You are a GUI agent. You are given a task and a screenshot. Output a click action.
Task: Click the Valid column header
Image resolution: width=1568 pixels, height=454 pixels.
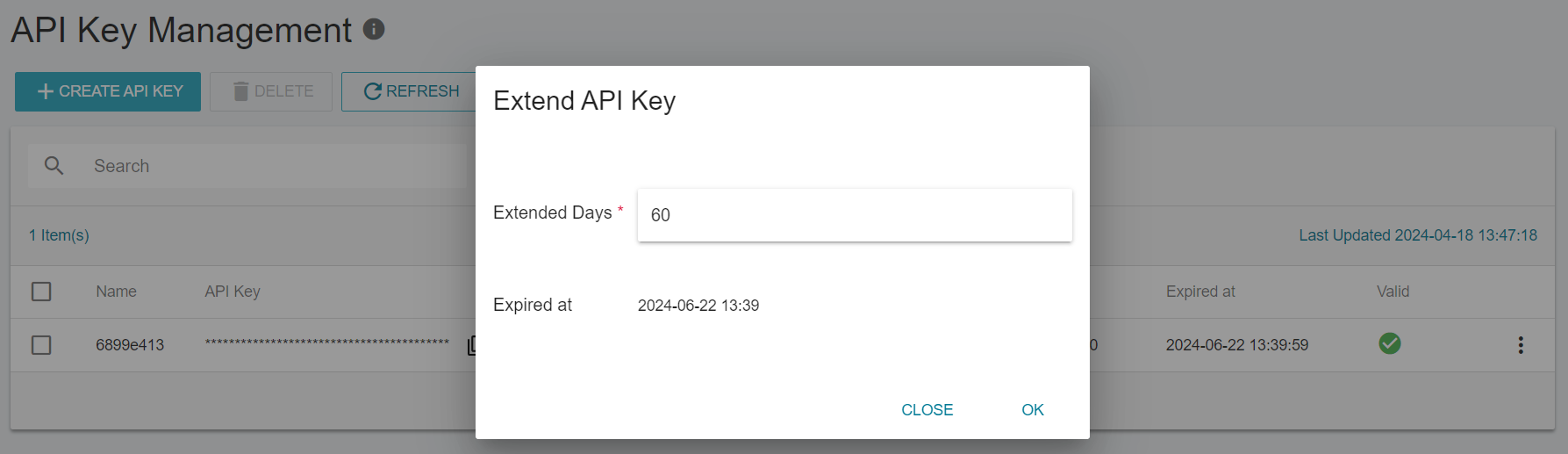click(1393, 292)
